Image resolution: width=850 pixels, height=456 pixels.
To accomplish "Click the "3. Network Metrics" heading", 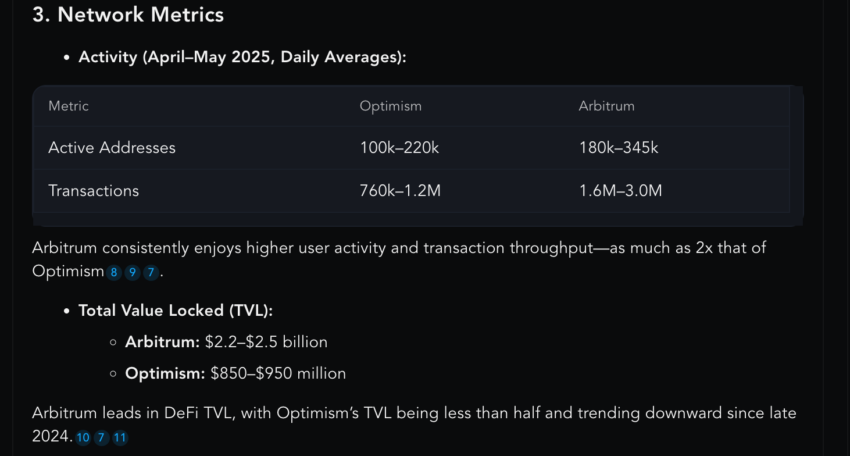I will click(x=128, y=15).
